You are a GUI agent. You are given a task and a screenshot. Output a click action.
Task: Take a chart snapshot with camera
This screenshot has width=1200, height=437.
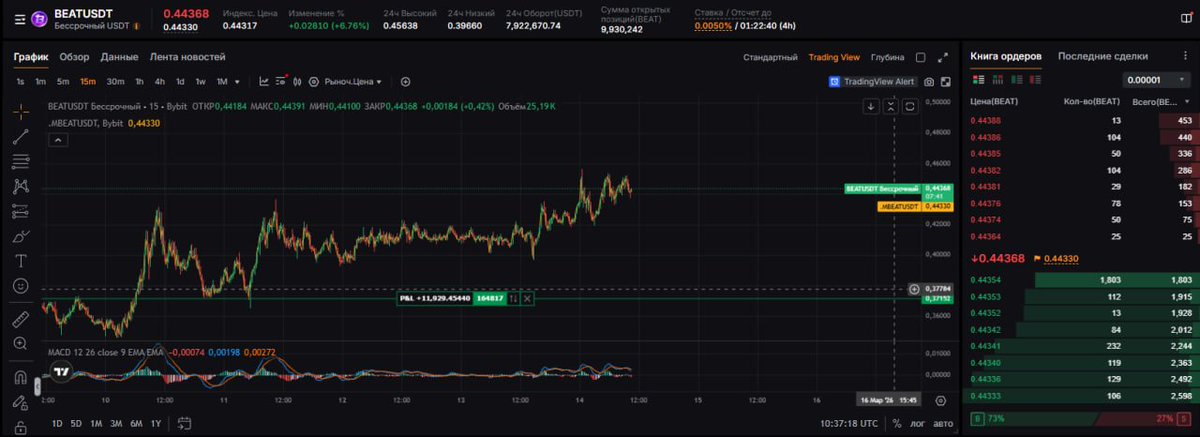(x=930, y=82)
